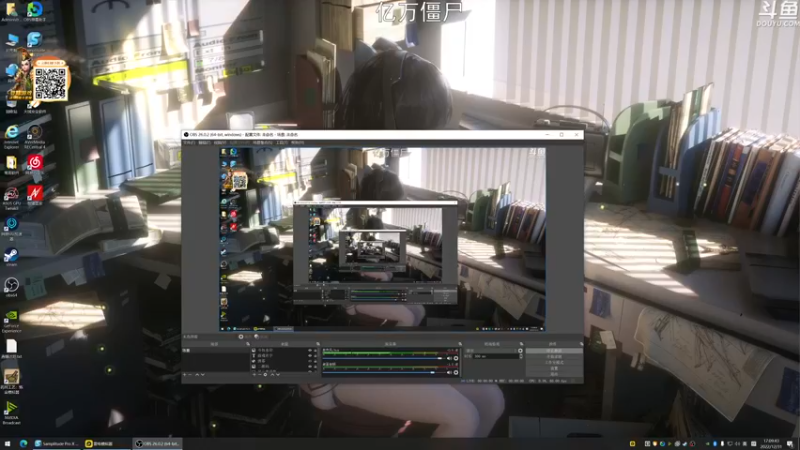Mute first audio track speaker icon
800x450 pixels.
pyautogui.click(x=449, y=358)
